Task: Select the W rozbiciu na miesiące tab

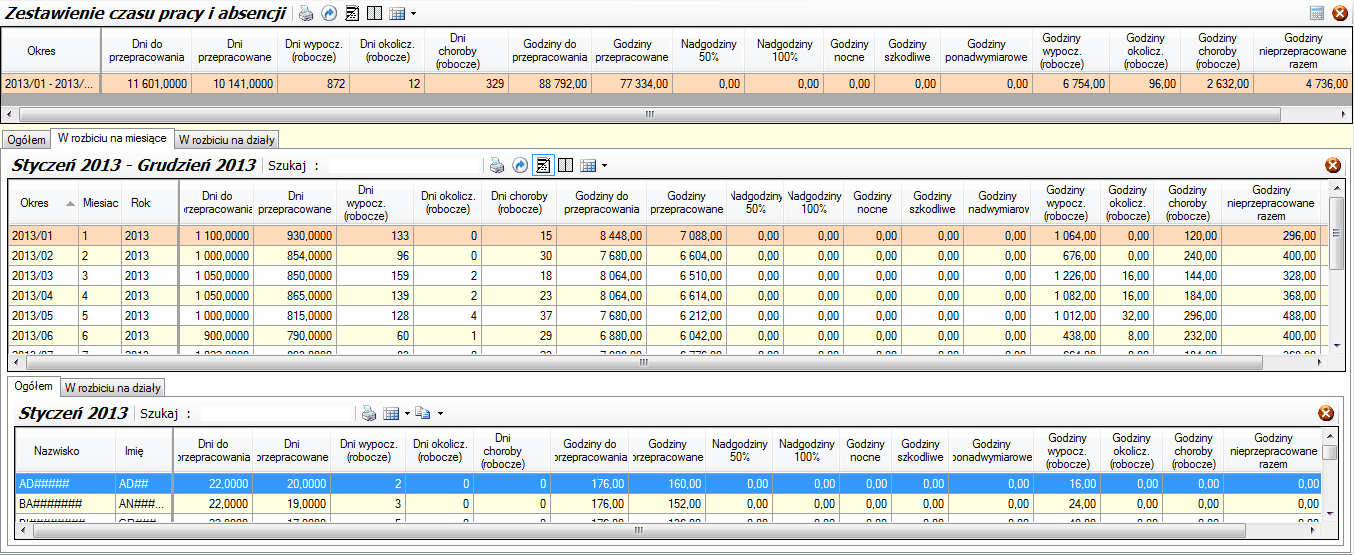Action: tap(112, 138)
